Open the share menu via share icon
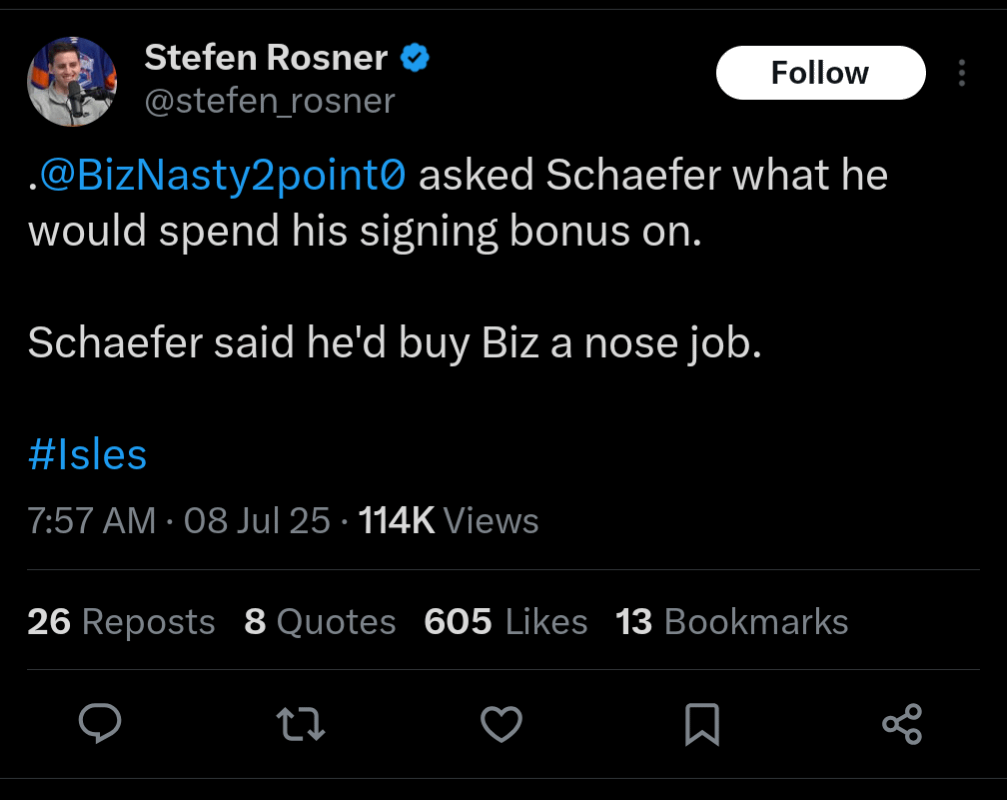This screenshot has height=800, width=1007. 903,724
